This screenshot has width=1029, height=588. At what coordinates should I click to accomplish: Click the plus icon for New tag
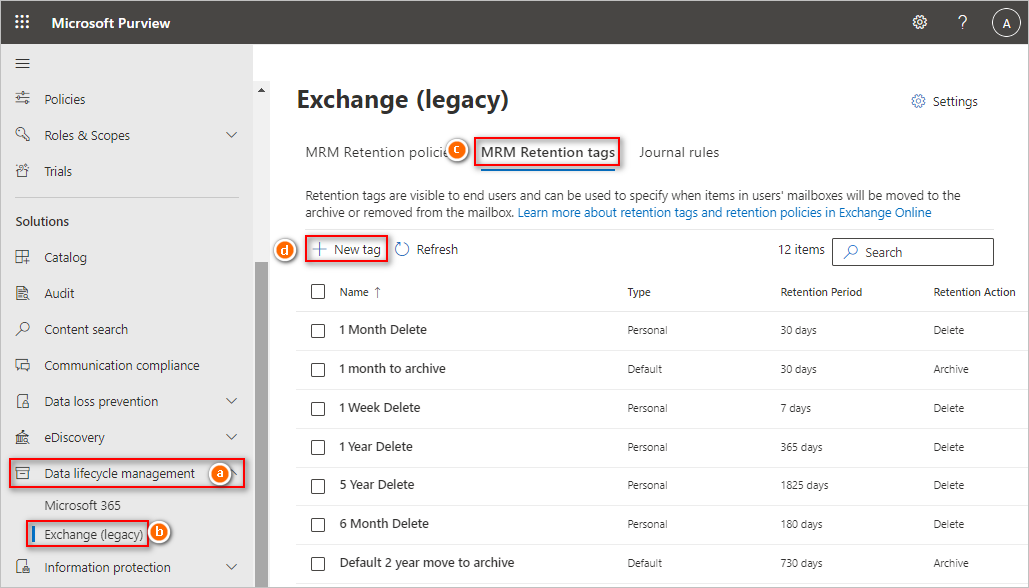[x=320, y=249]
